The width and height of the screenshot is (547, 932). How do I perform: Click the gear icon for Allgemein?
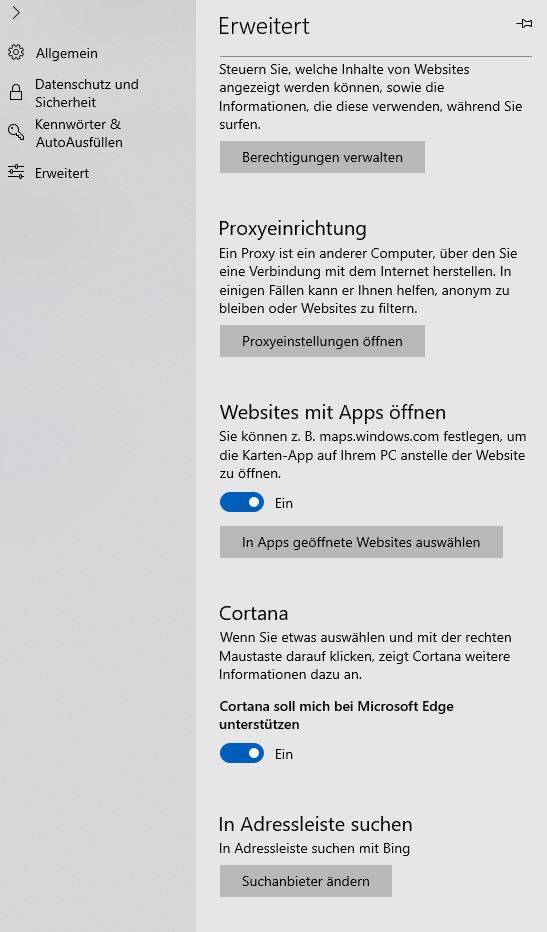point(16,52)
